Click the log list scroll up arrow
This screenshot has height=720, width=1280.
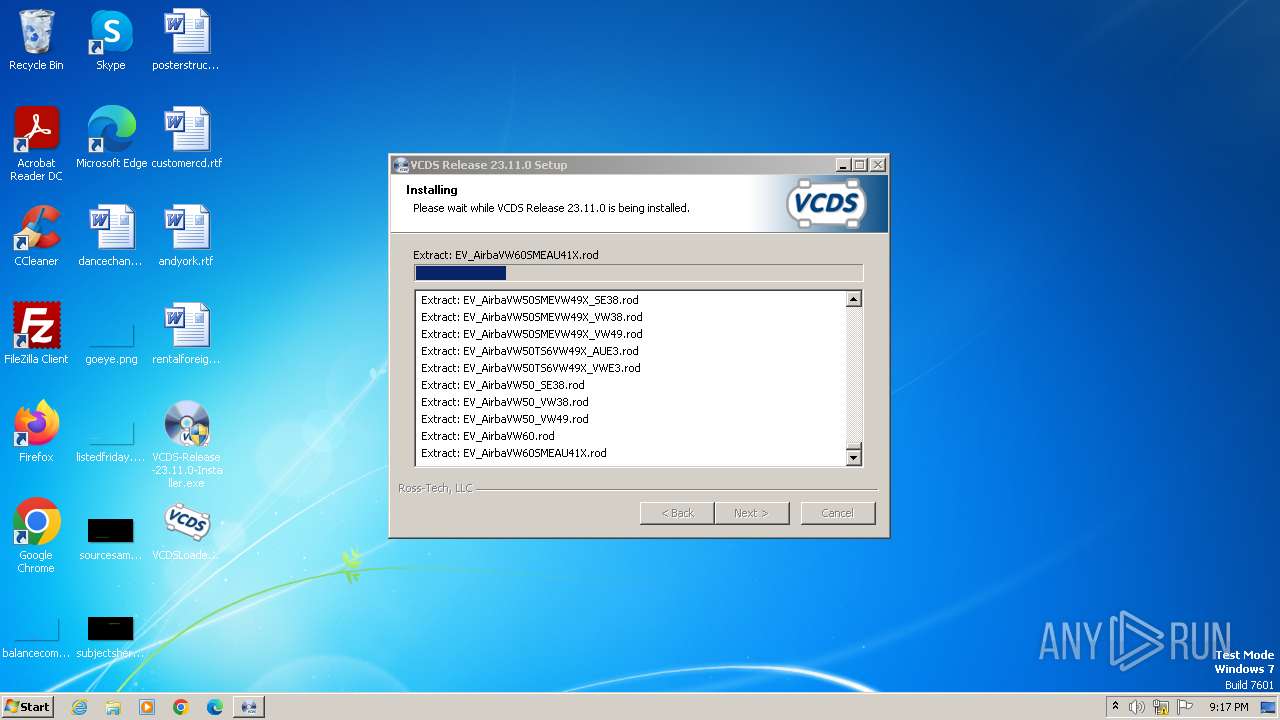coord(853,299)
